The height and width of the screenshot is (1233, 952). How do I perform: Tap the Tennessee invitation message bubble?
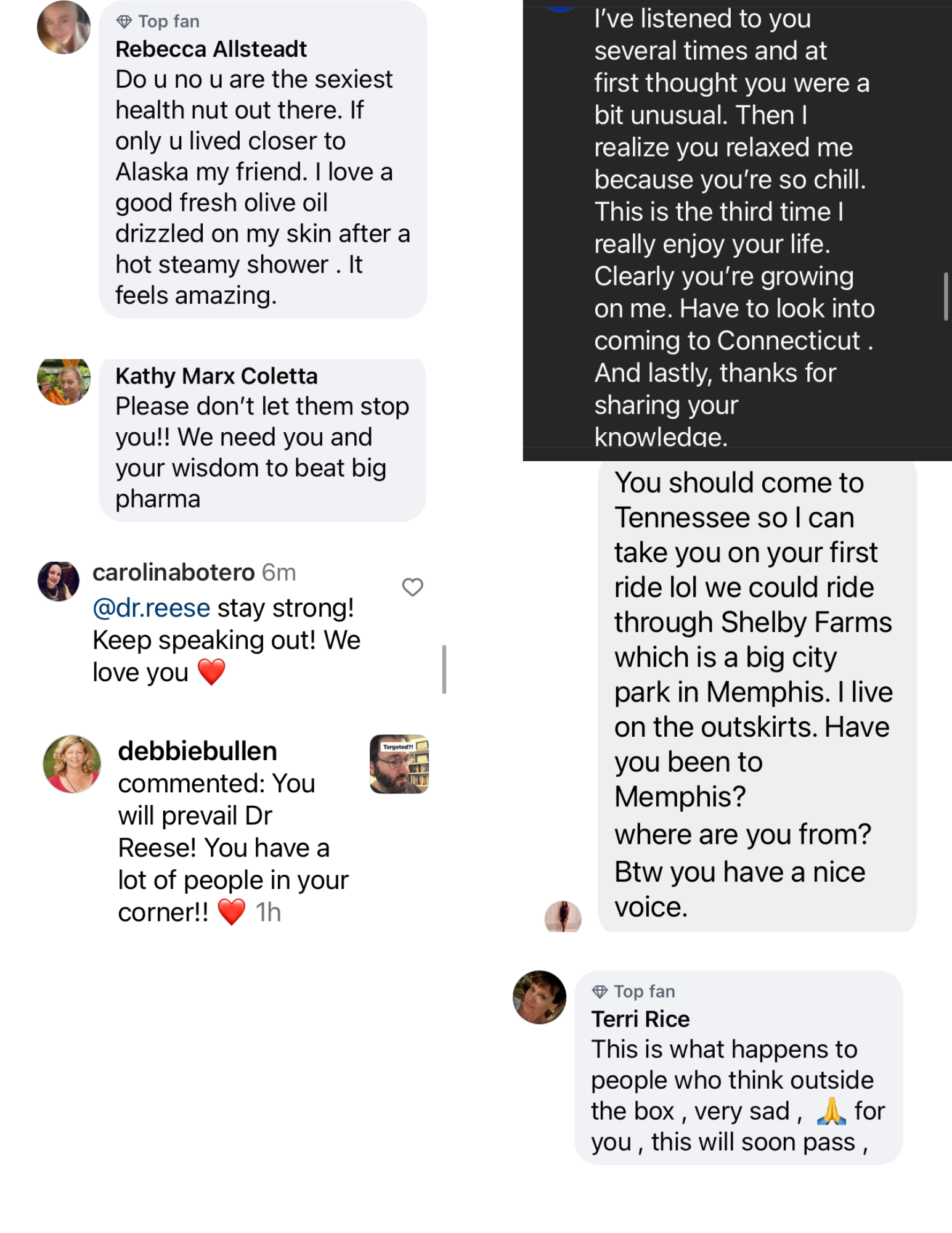click(757, 694)
